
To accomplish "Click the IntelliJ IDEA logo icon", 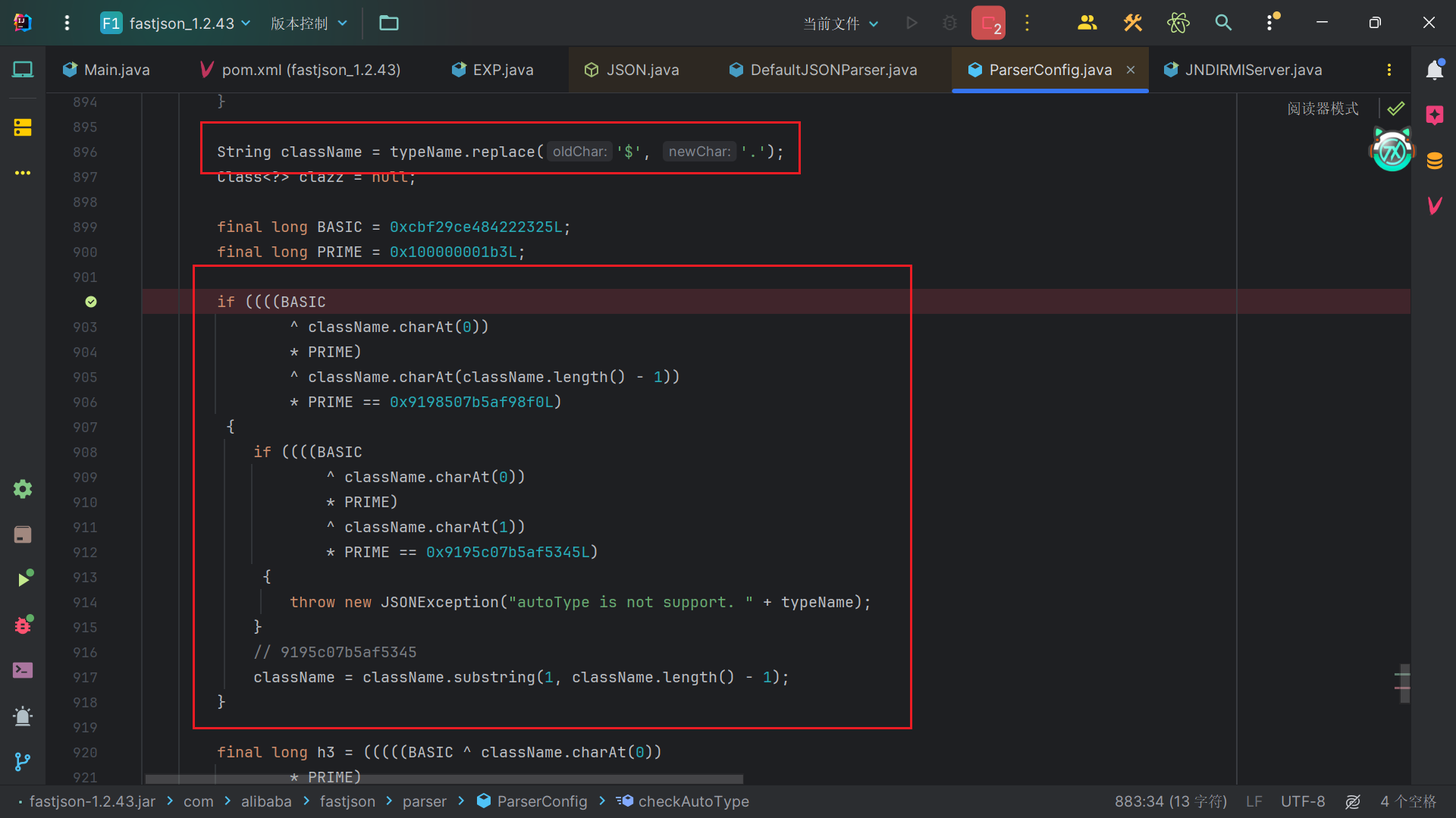I will [x=23, y=23].
